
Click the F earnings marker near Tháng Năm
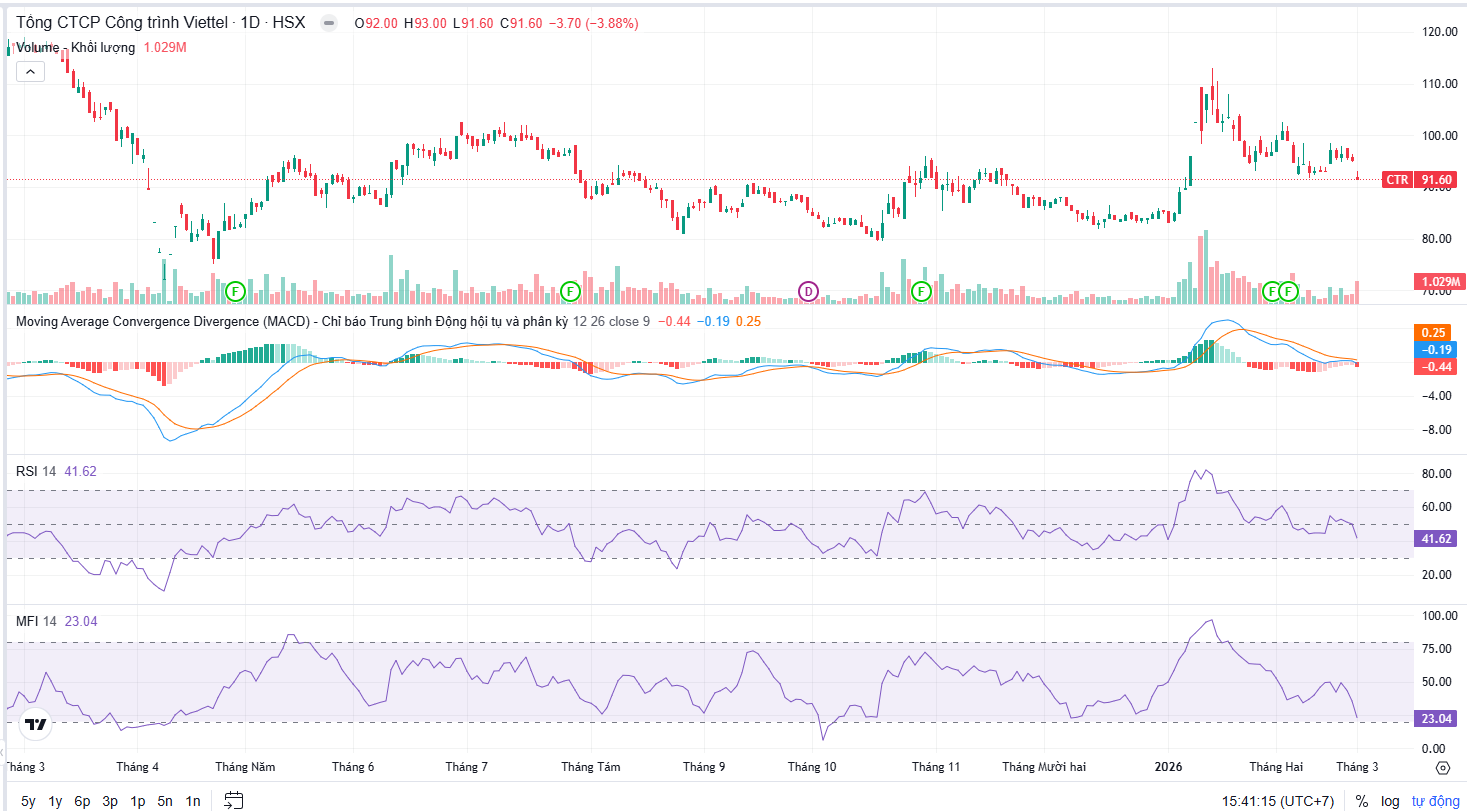point(235,291)
